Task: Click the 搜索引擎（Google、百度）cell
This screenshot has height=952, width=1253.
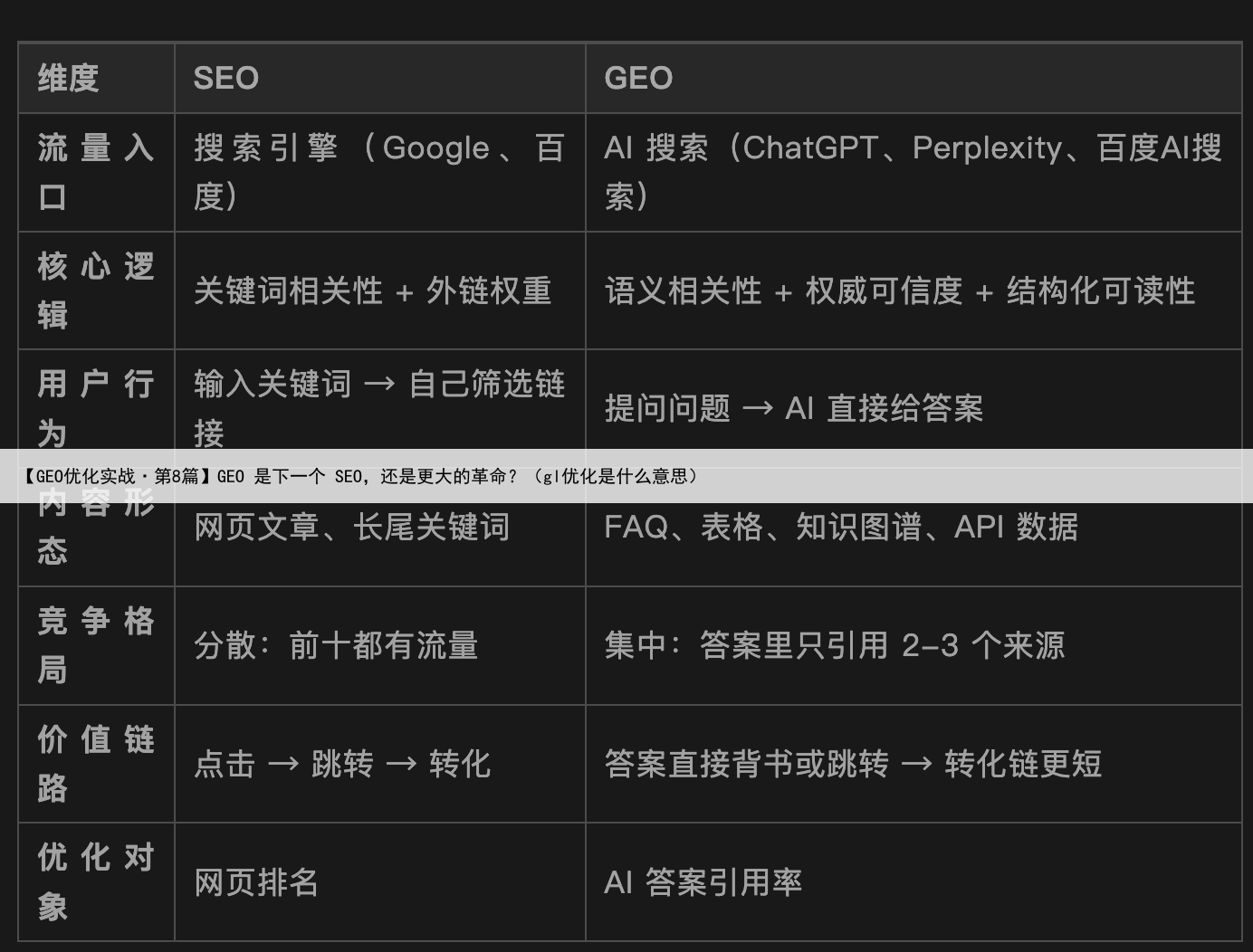Action: pos(378,172)
